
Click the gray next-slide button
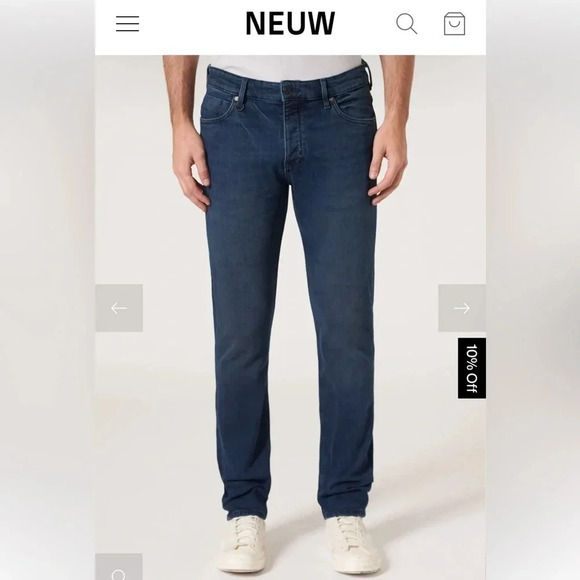[462, 308]
